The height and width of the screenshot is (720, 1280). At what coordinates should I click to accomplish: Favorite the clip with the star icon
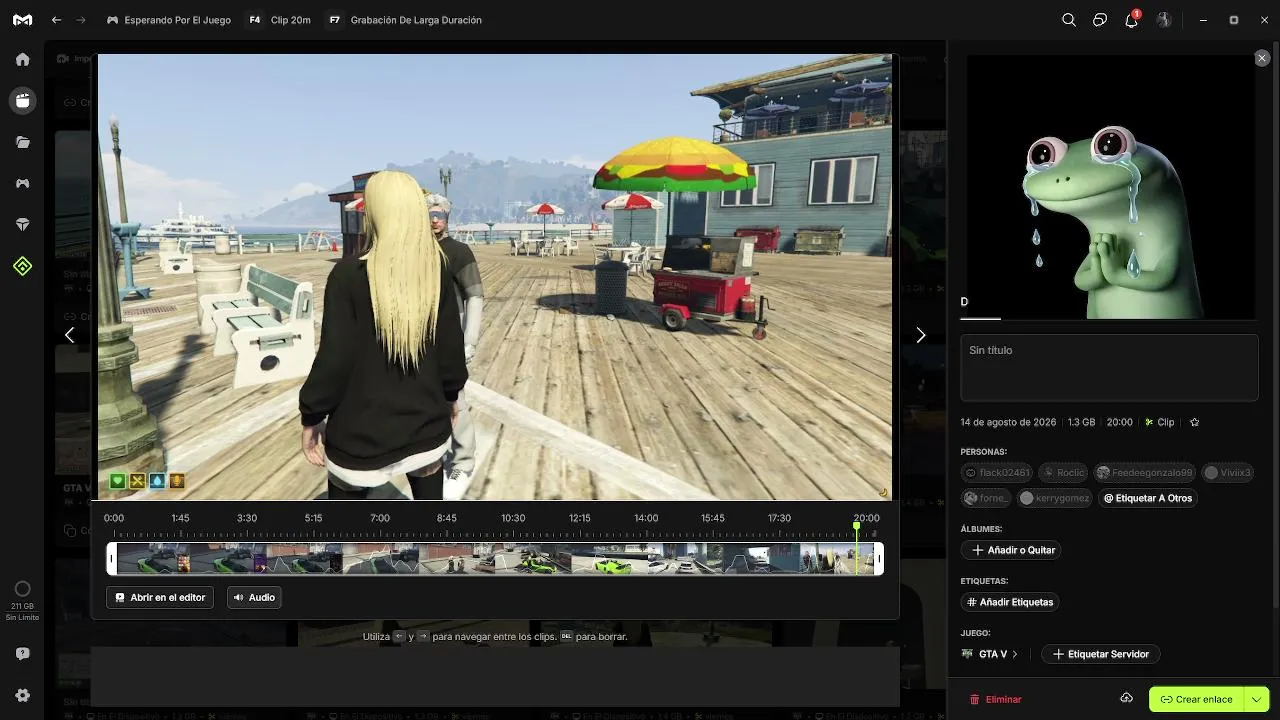pyautogui.click(x=1194, y=422)
